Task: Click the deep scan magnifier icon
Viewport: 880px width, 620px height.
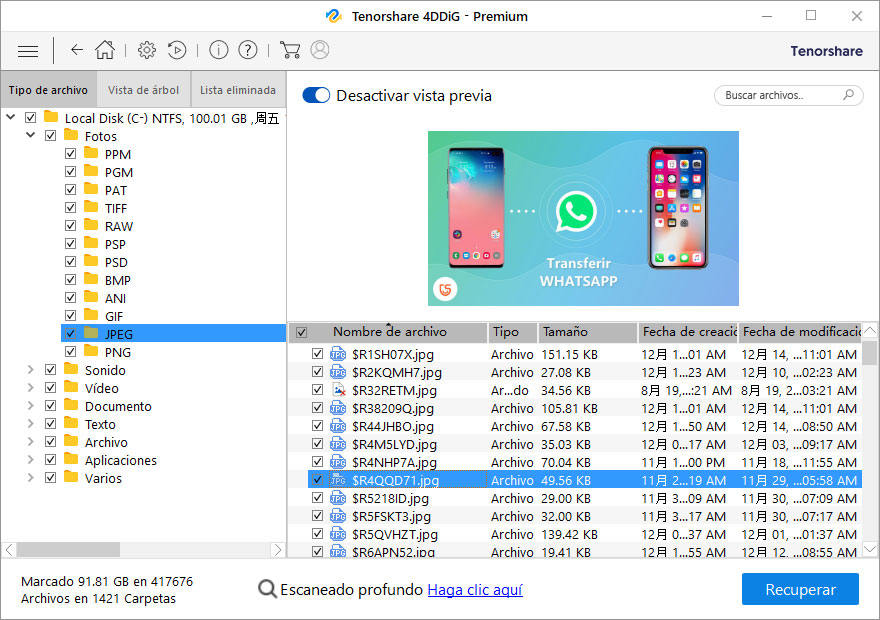Action: pyautogui.click(x=267, y=589)
